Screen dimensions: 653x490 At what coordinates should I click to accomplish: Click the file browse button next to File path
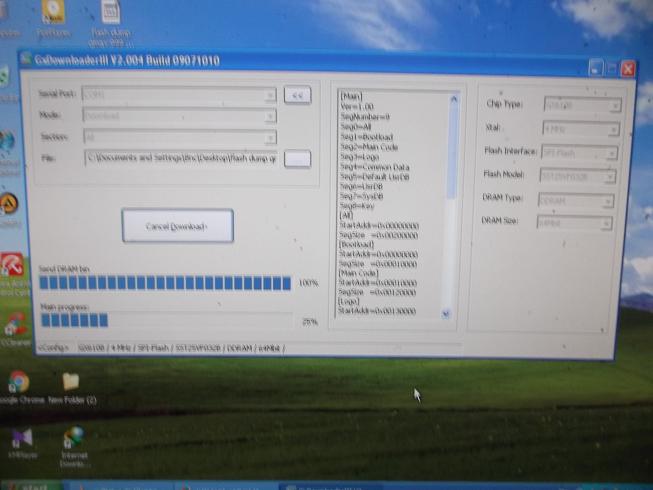(297, 159)
